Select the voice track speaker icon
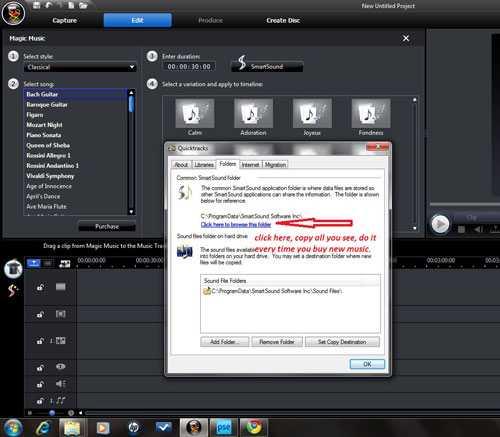The height and width of the screenshot is (437, 500). [x=61, y=384]
